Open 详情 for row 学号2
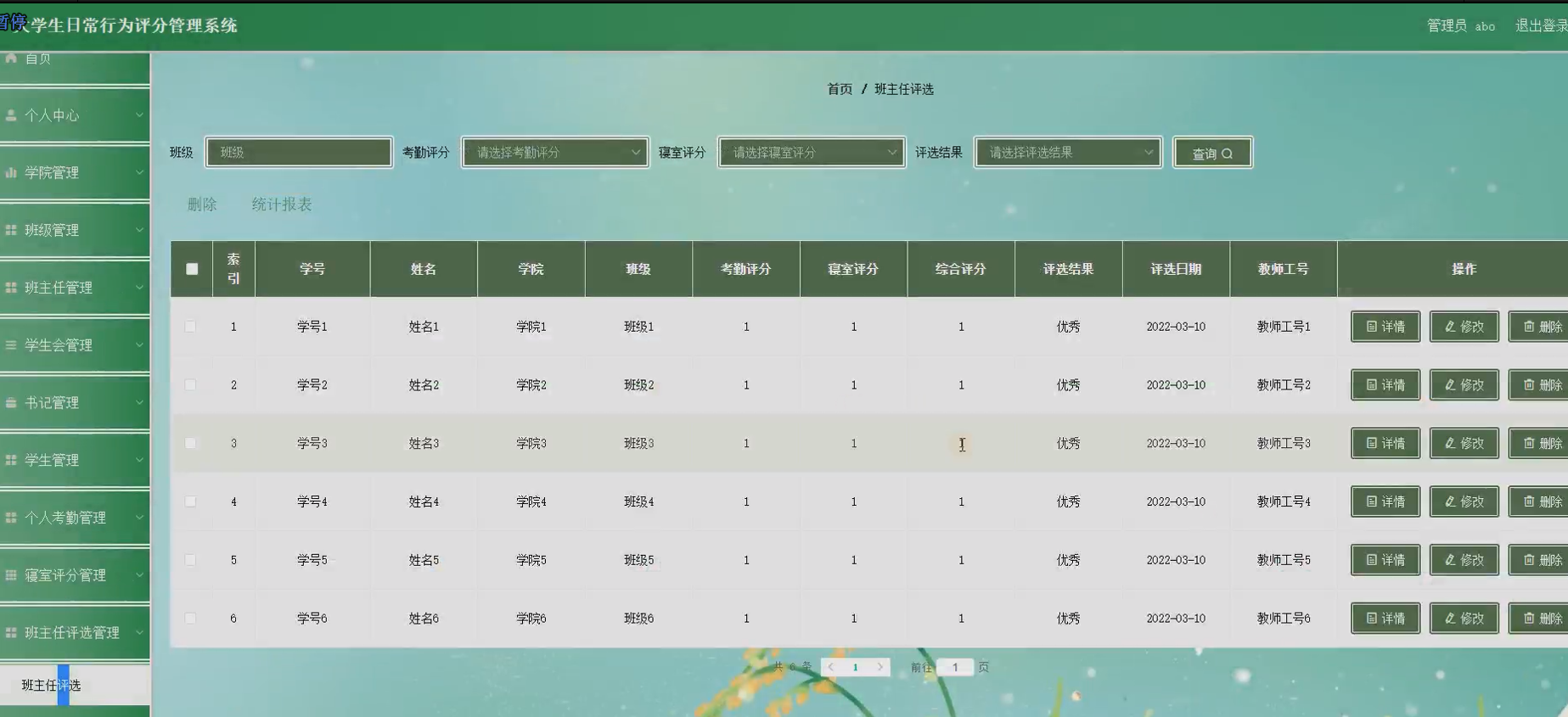The height and width of the screenshot is (717, 1568). (1385, 385)
